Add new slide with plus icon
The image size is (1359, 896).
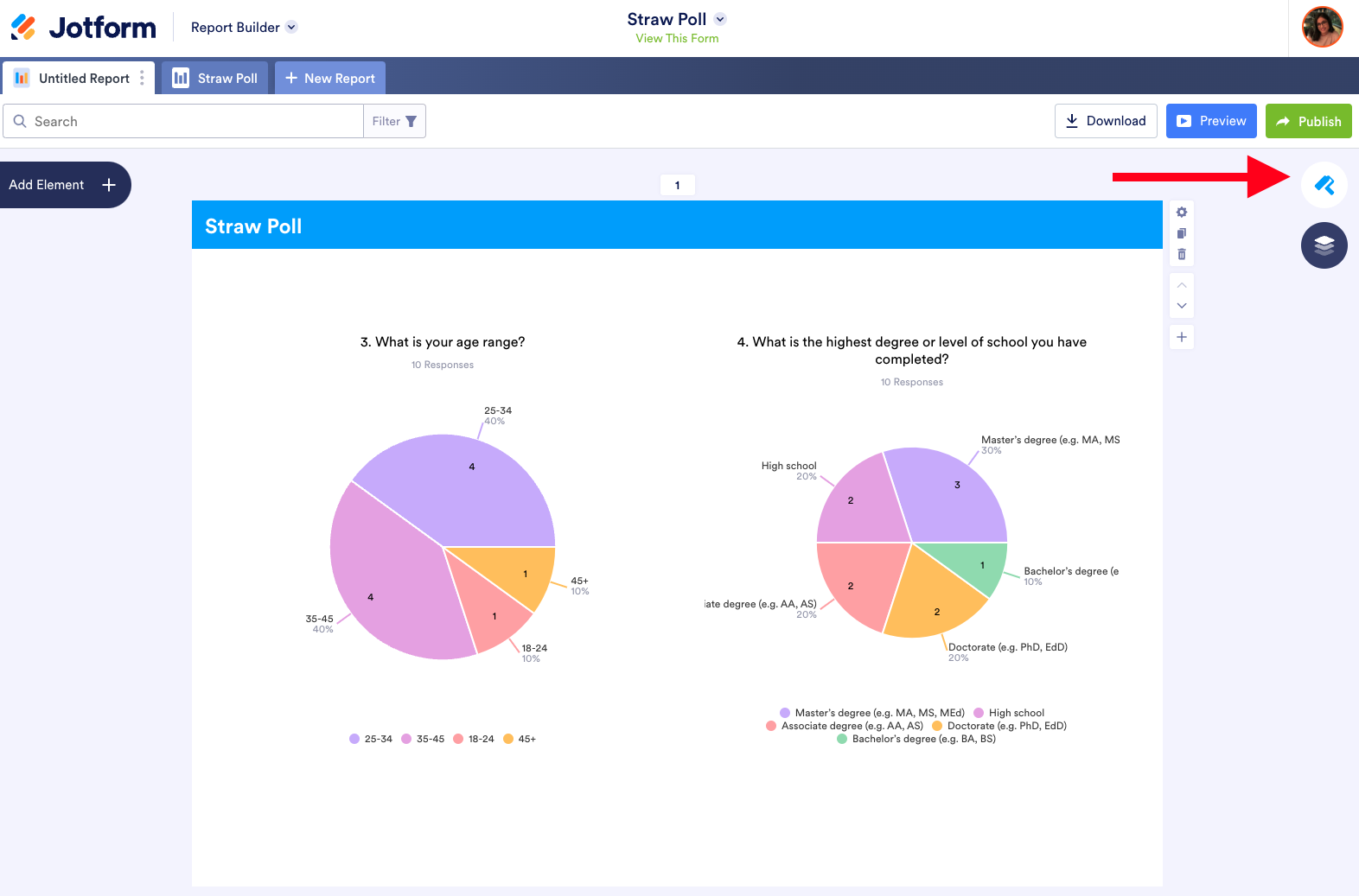pos(1182,337)
